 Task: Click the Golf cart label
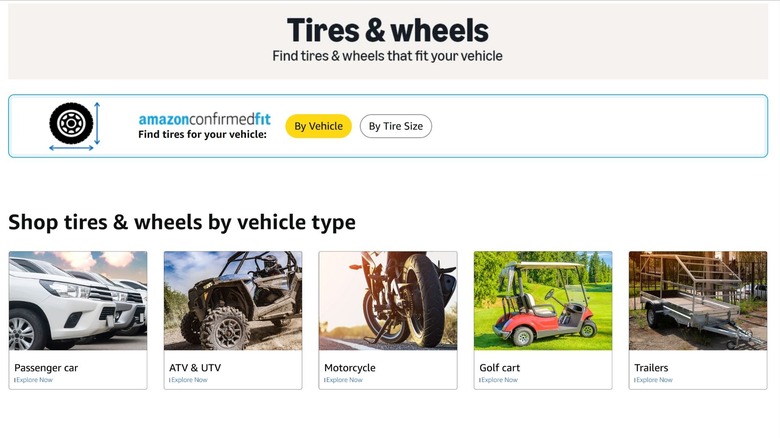[x=499, y=368]
